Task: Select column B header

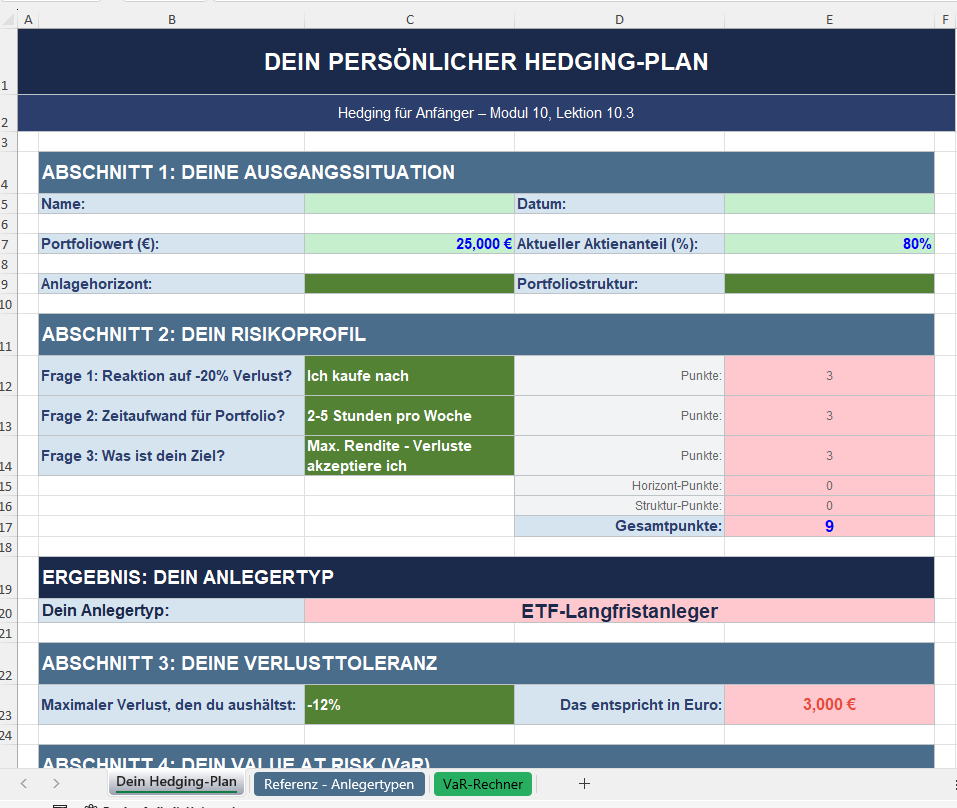Action: 172,20
